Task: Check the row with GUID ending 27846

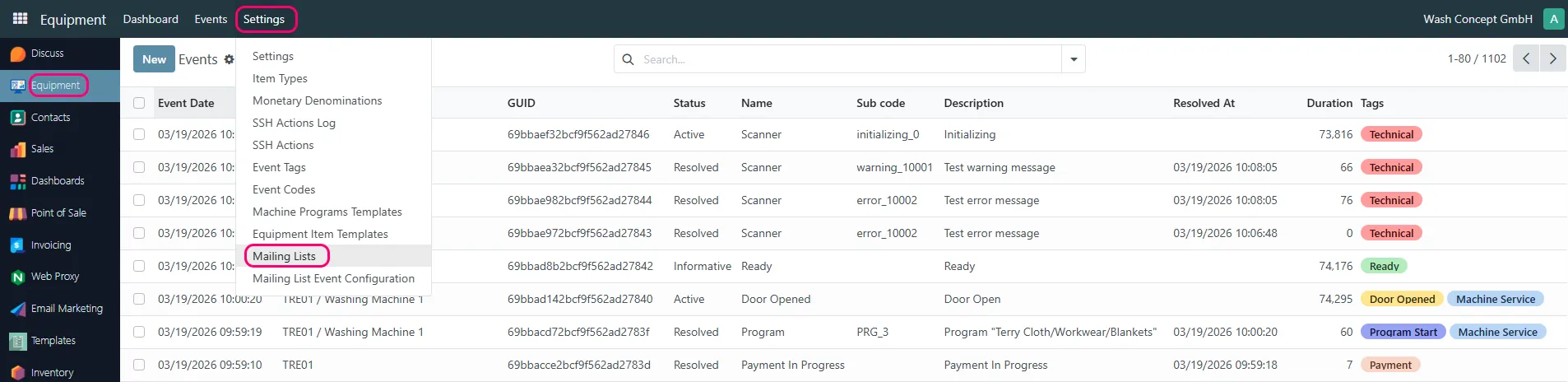Action: [139, 134]
